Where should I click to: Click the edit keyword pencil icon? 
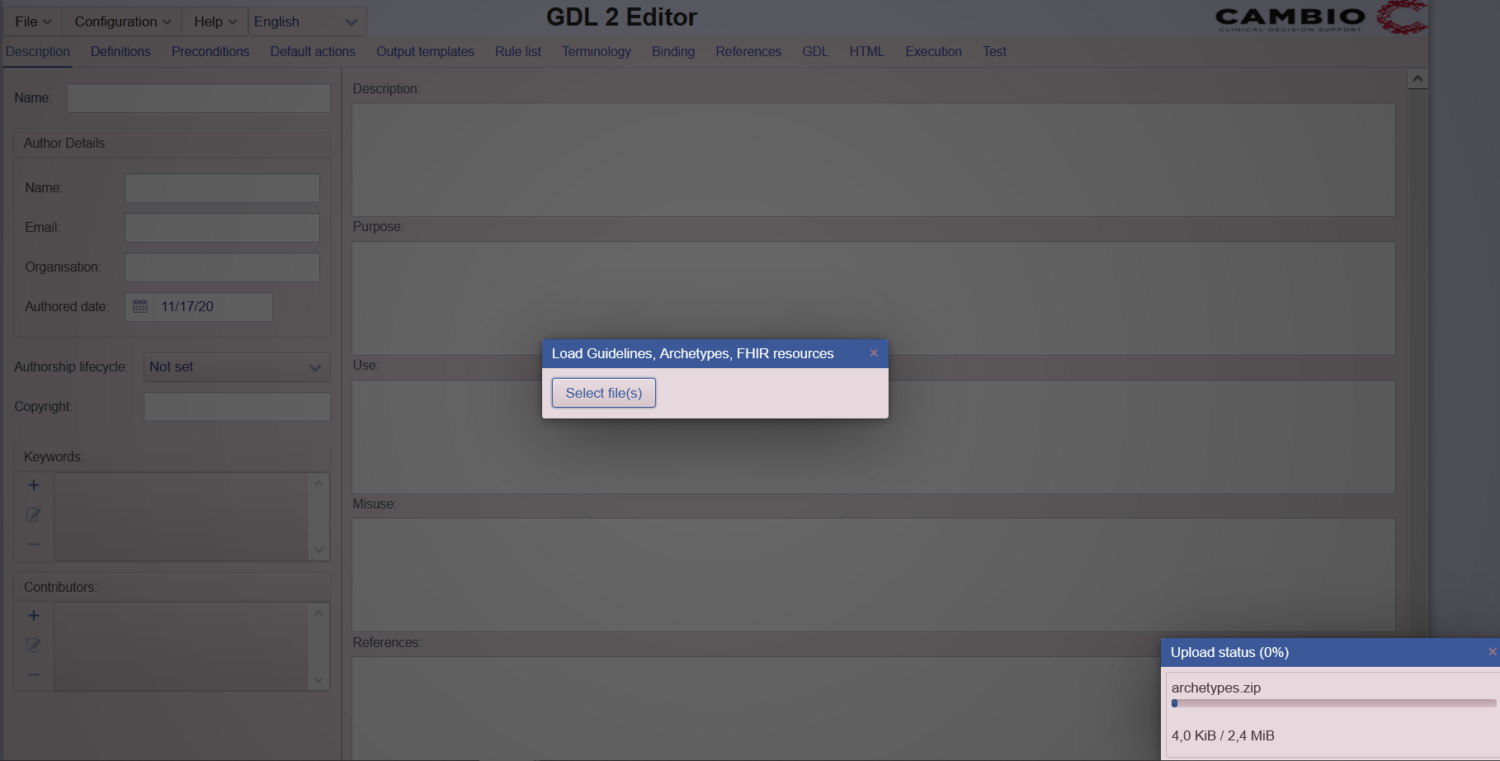click(x=33, y=515)
